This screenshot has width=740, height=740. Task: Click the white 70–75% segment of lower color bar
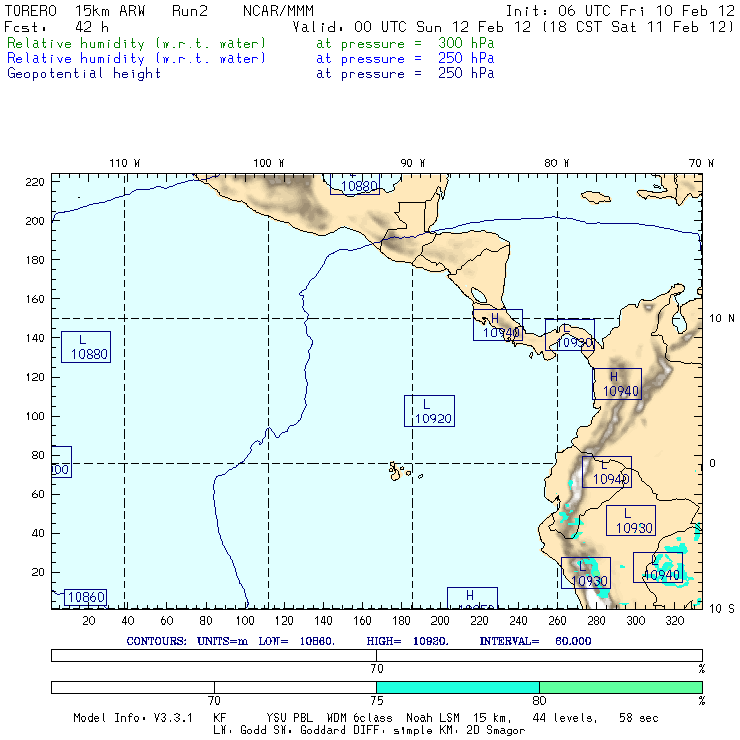click(295, 687)
